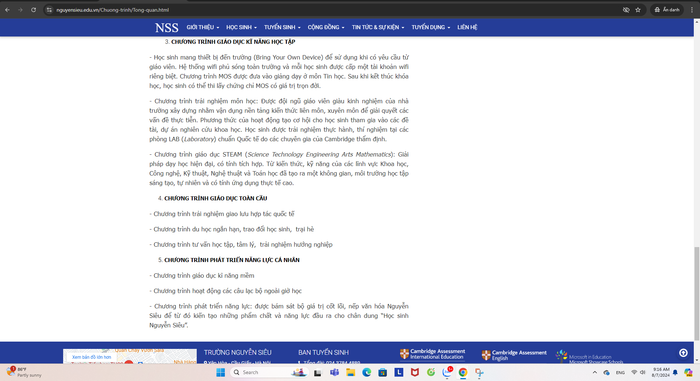The image size is (700, 381).
Task: Expand the CỘNG ĐỒNG menu
Action: pyautogui.click(x=326, y=27)
